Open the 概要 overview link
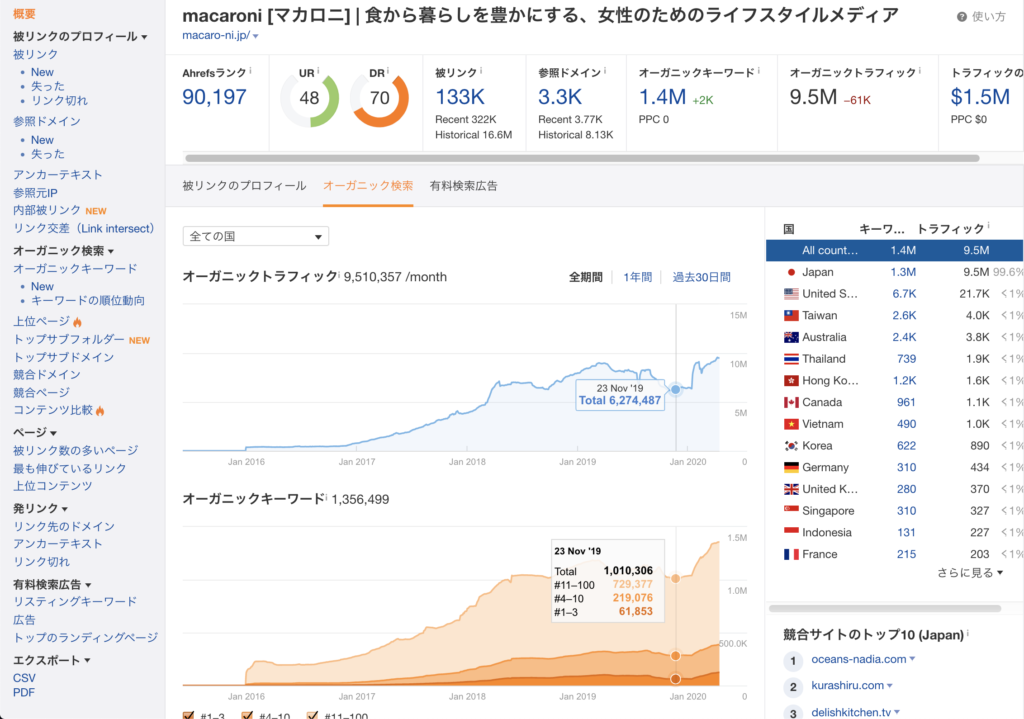The width and height of the screenshot is (1024, 719). 24,14
